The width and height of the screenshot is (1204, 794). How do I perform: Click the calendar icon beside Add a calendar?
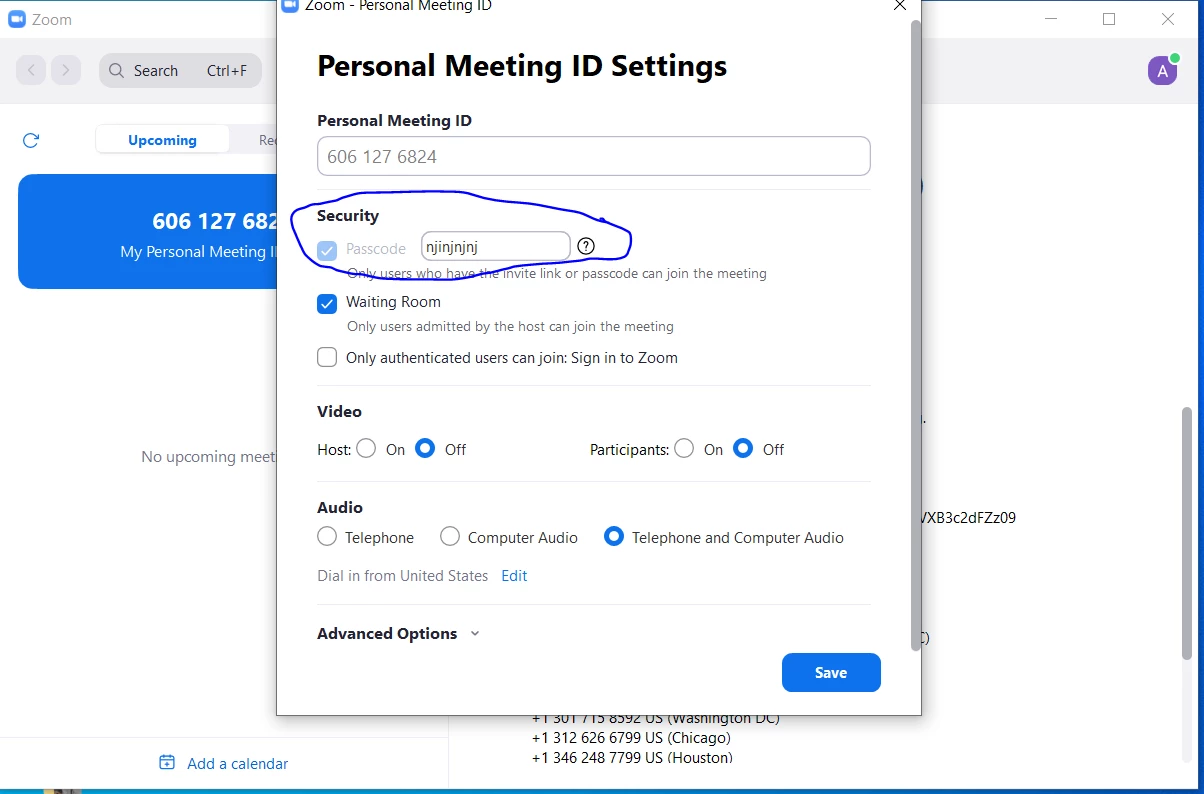[167, 763]
